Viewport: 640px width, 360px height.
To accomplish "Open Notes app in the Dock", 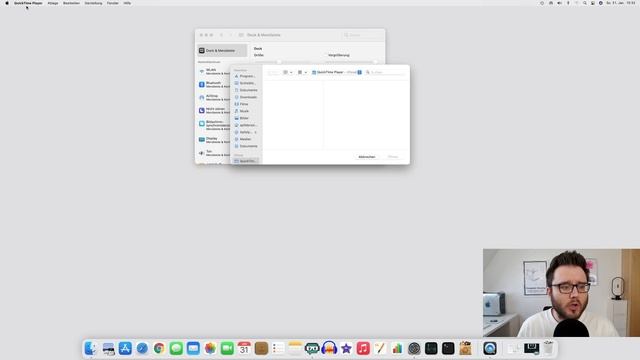I will 295,349.
